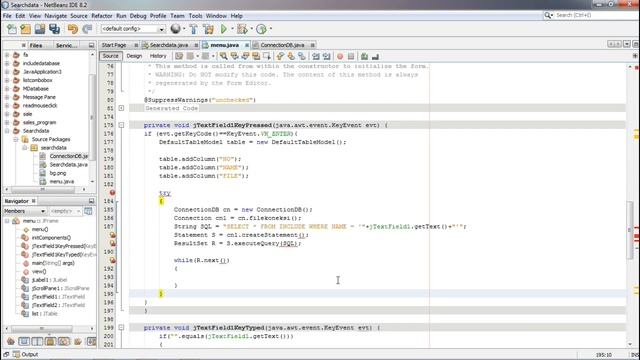640x360 pixels.
Task: Switch to the Design editor view
Action: 134,56
